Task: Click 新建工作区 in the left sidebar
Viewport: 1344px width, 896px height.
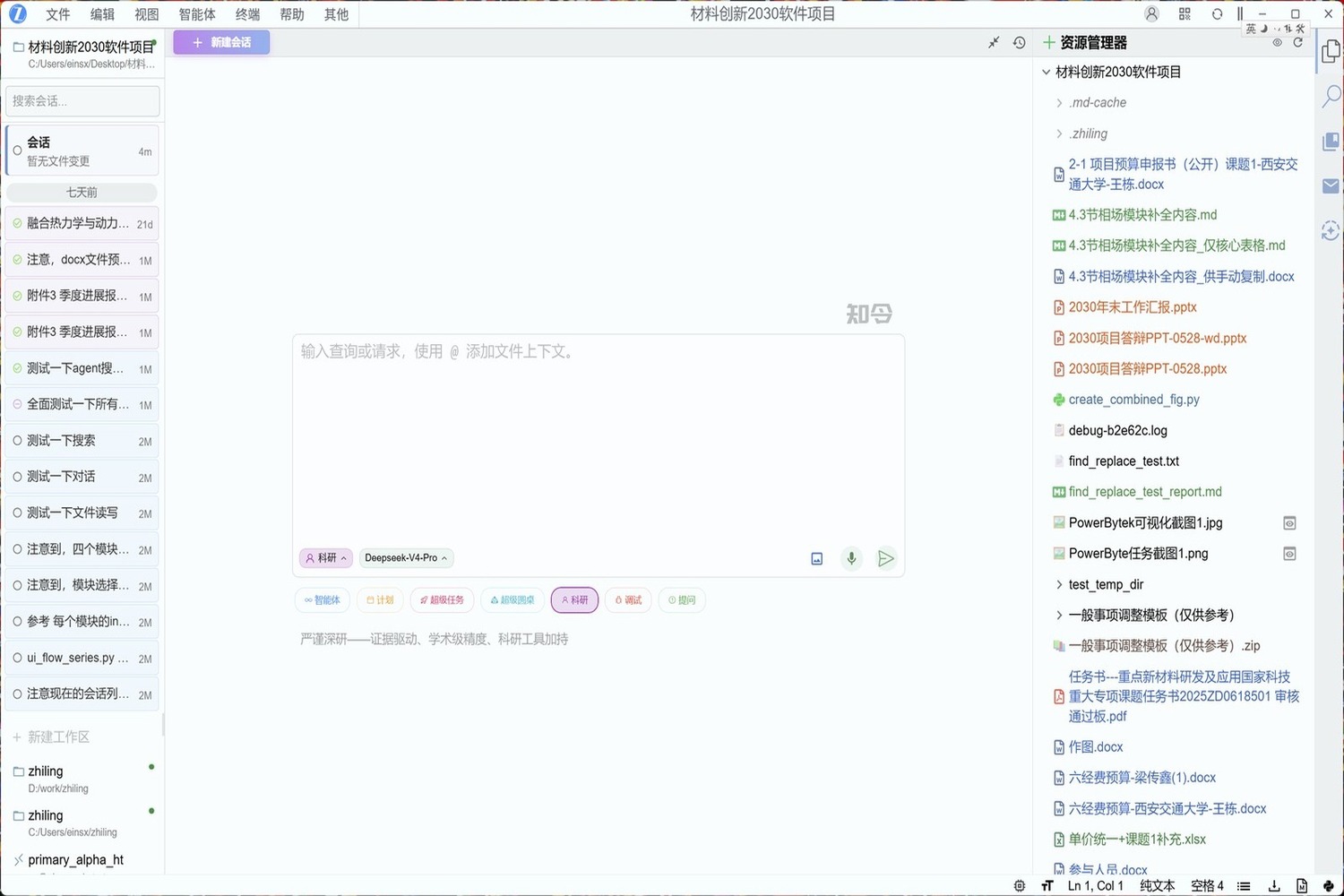Action: point(51,737)
